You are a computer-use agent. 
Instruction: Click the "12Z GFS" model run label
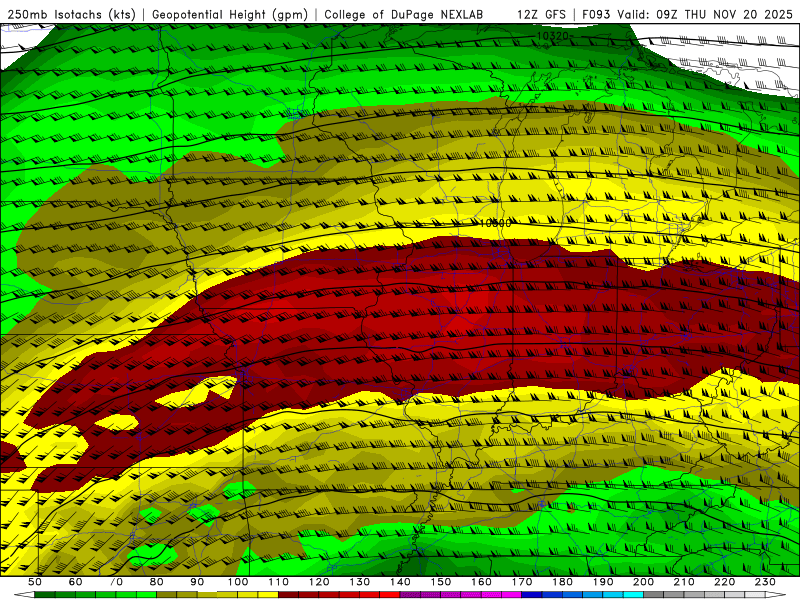pyautogui.click(x=541, y=15)
